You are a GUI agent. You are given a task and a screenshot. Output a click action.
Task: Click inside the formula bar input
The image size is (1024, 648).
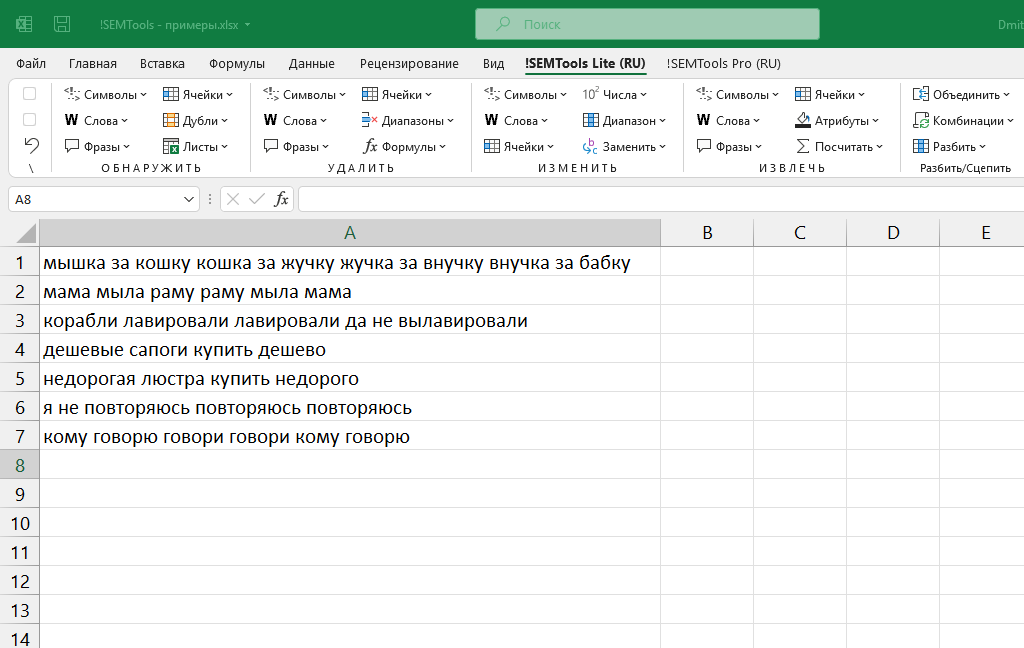coord(661,199)
